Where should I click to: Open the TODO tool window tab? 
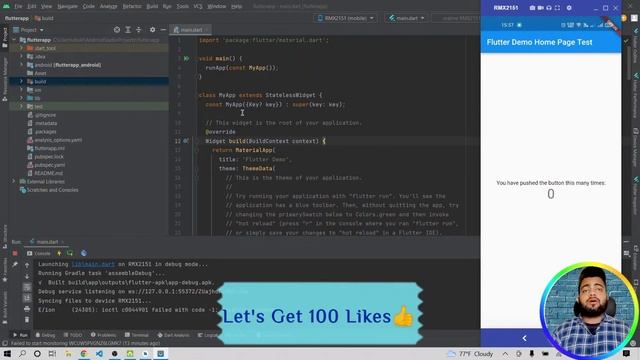coord(73,335)
